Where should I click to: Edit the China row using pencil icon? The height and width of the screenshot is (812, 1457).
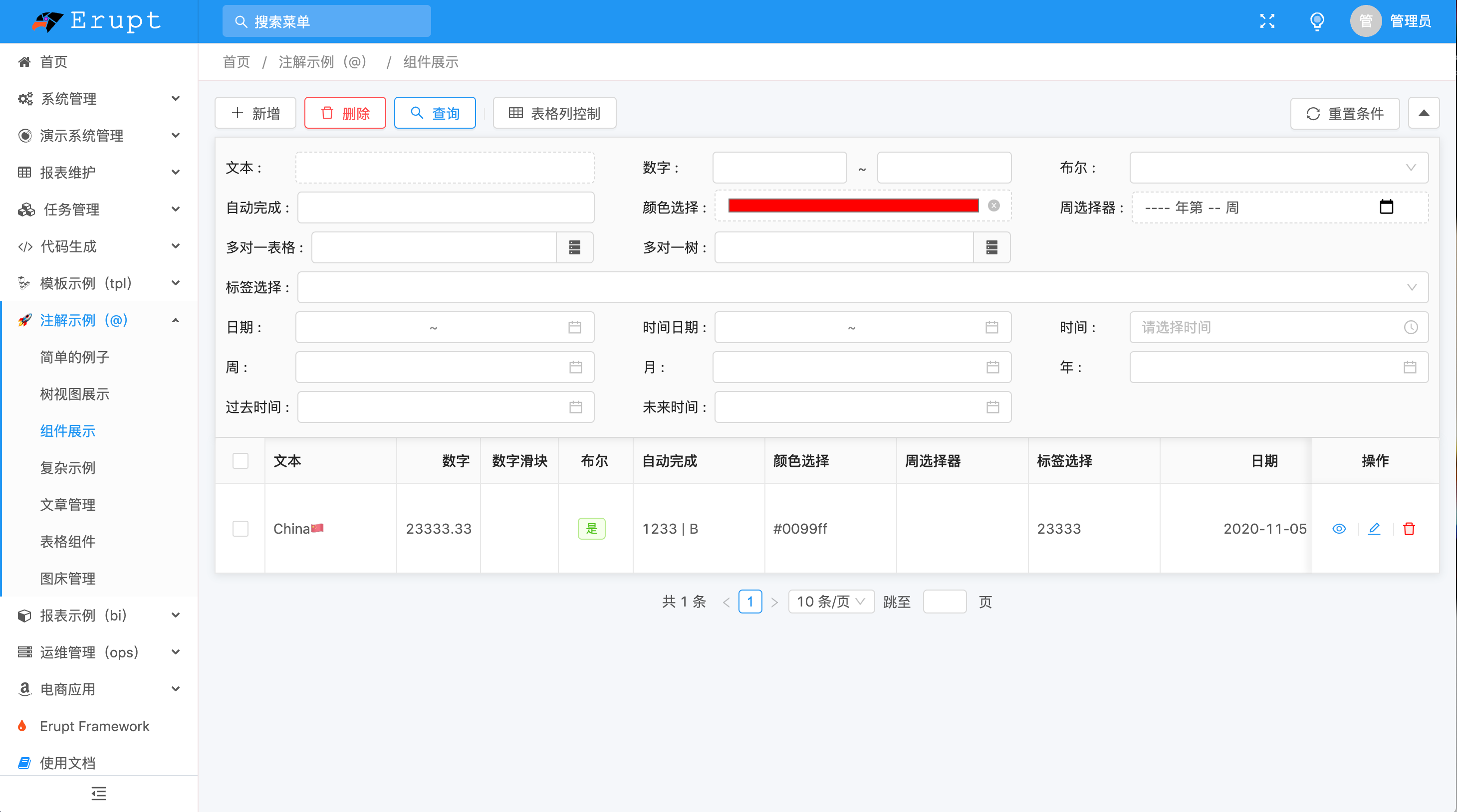[x=1375, y=529]
